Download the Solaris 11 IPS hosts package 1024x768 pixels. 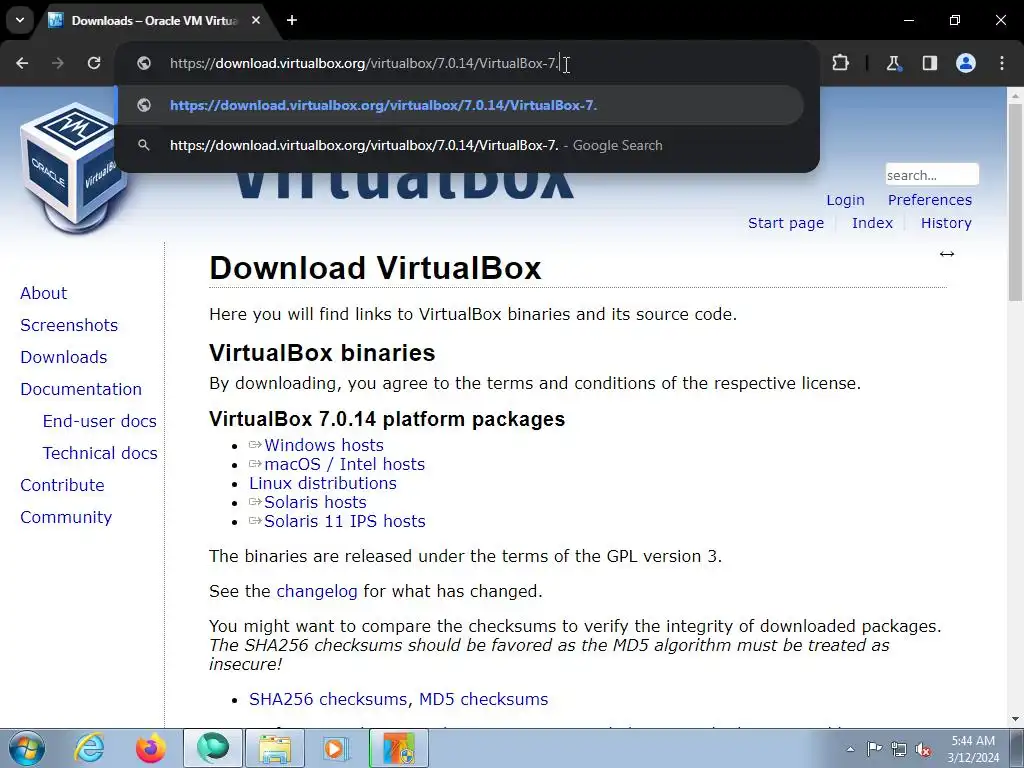tap(344, 521)
